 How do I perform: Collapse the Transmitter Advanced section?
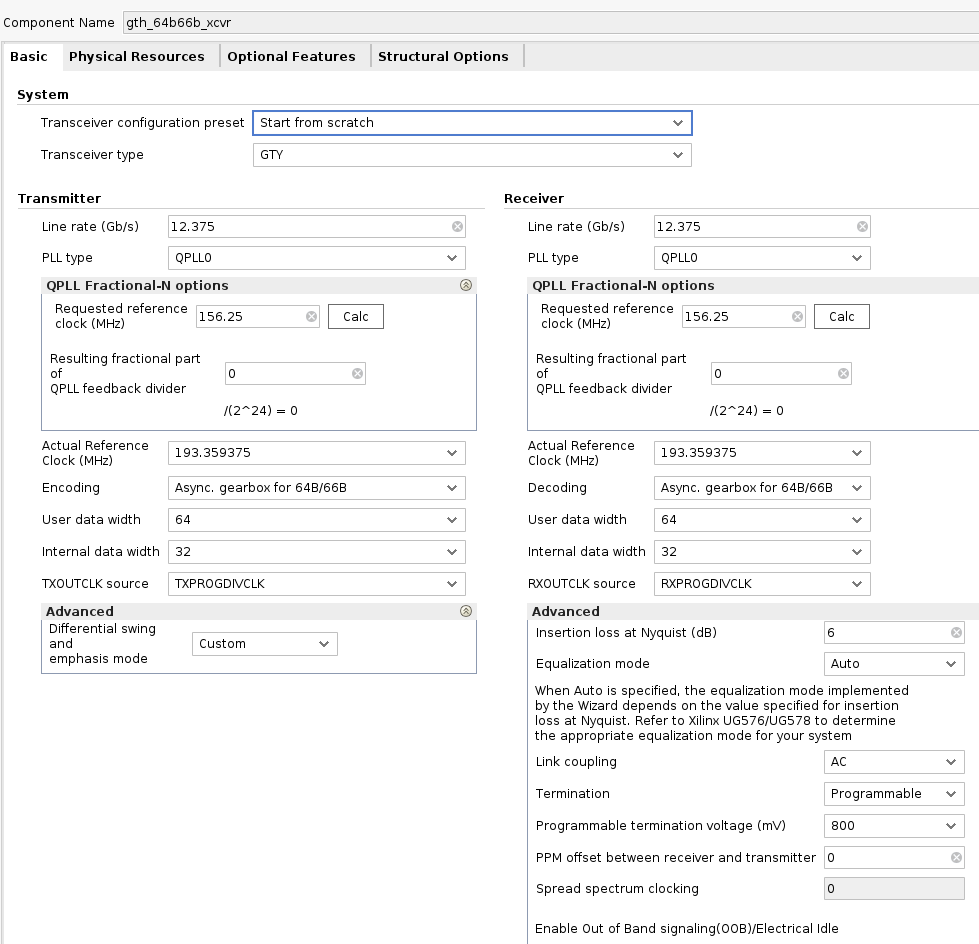click(x=465, y=611)
